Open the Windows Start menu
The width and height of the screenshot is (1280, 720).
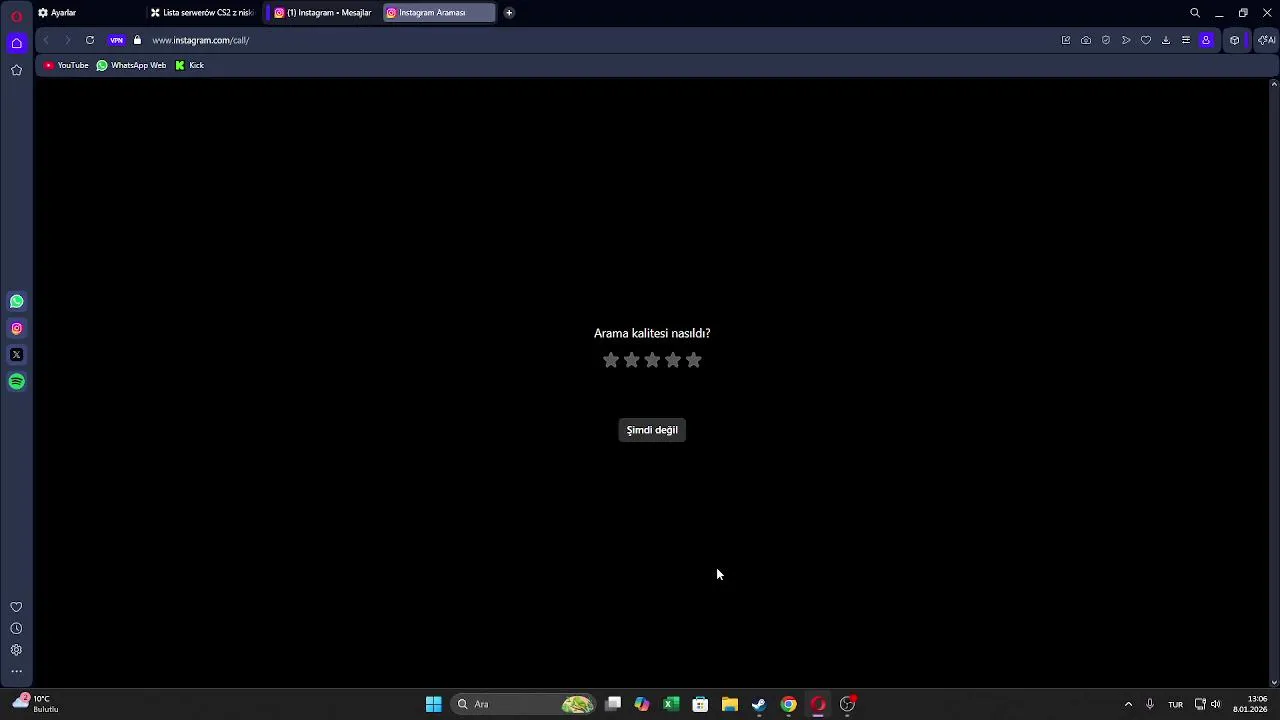(434, 704)
